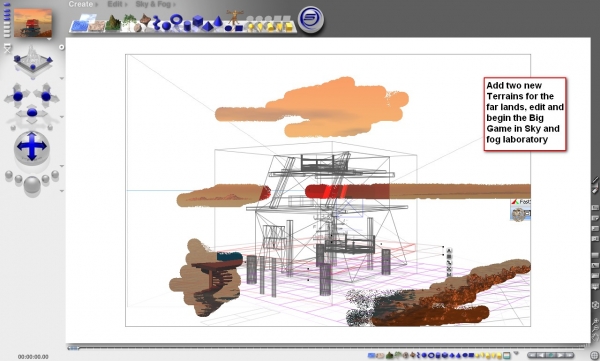This screenshot has height=361, width=600.
Task: Create a tree object
Action: [x=129, y=22]
